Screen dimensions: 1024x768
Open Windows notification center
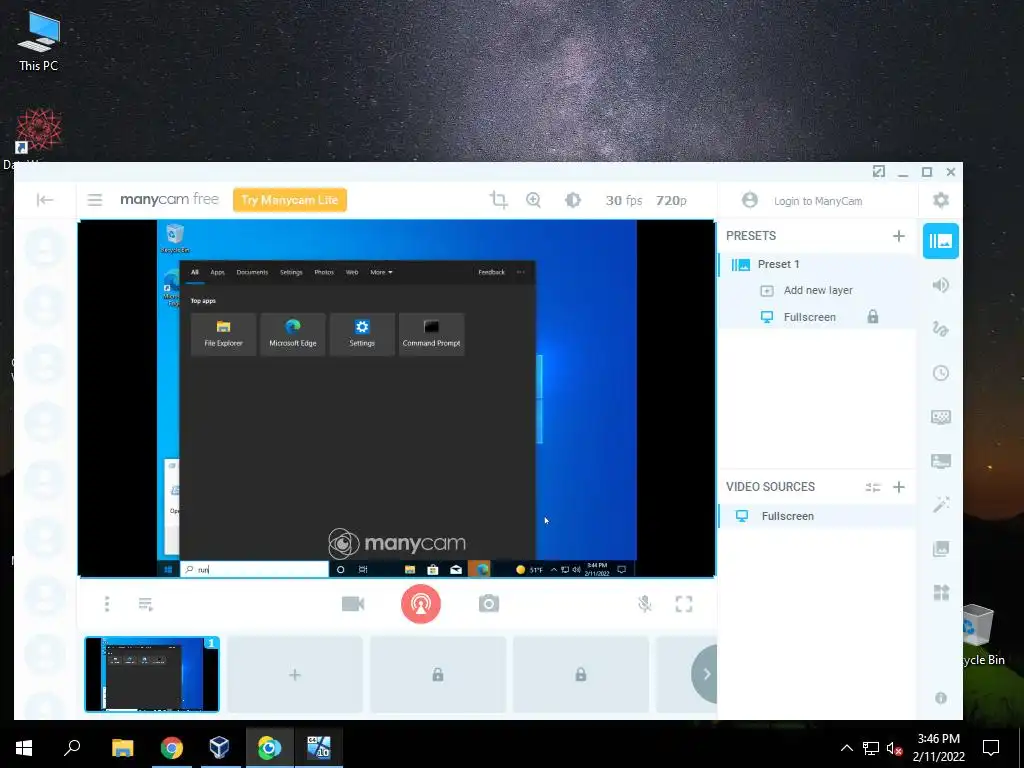(x=991, y=748)
